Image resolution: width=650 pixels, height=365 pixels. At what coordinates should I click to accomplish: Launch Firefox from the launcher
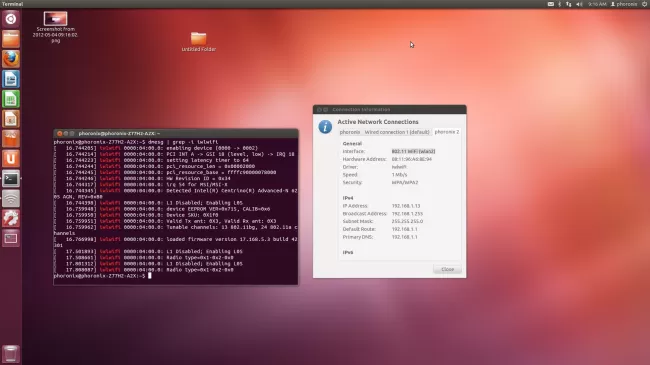pos(11,59)
